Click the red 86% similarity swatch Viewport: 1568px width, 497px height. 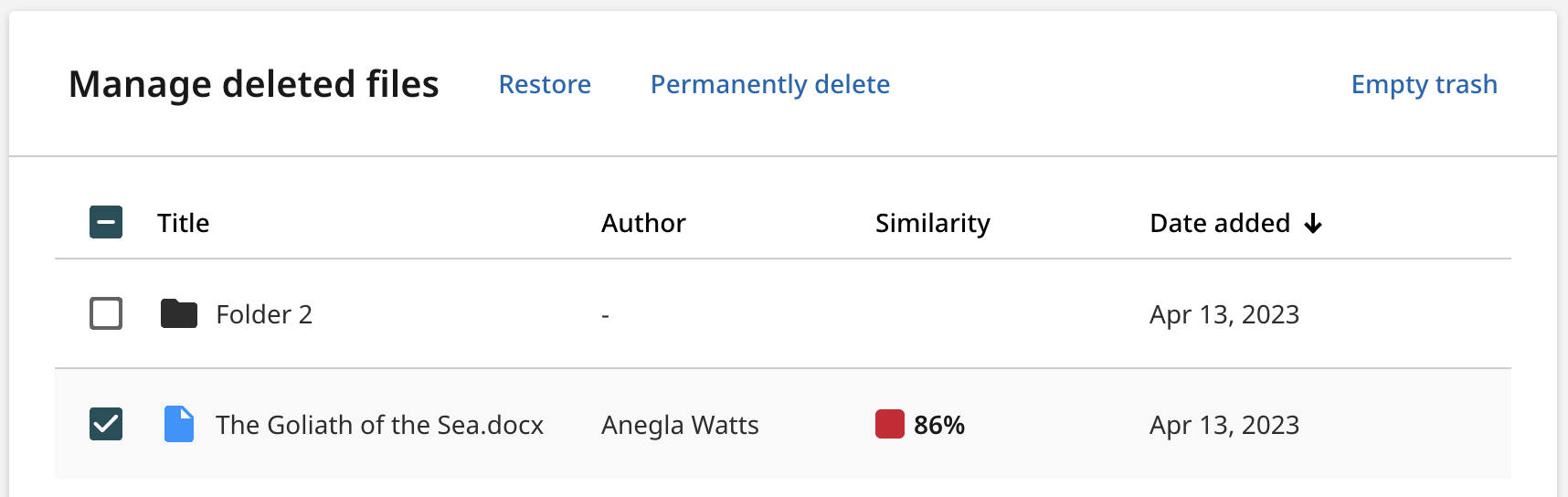890,424
